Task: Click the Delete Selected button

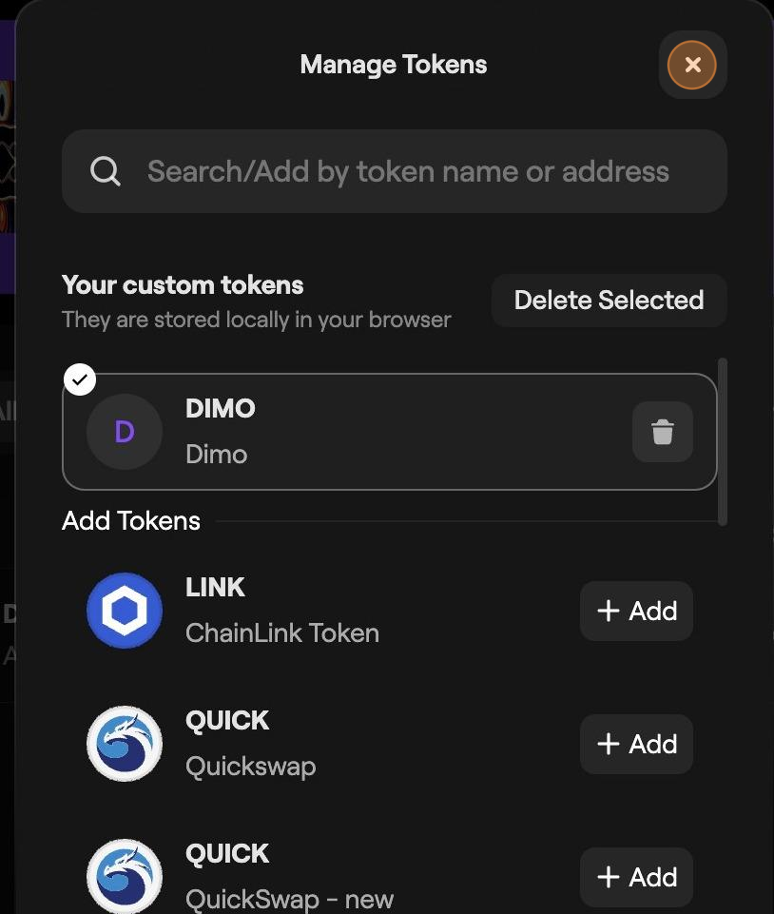Action: pos(609,300)
